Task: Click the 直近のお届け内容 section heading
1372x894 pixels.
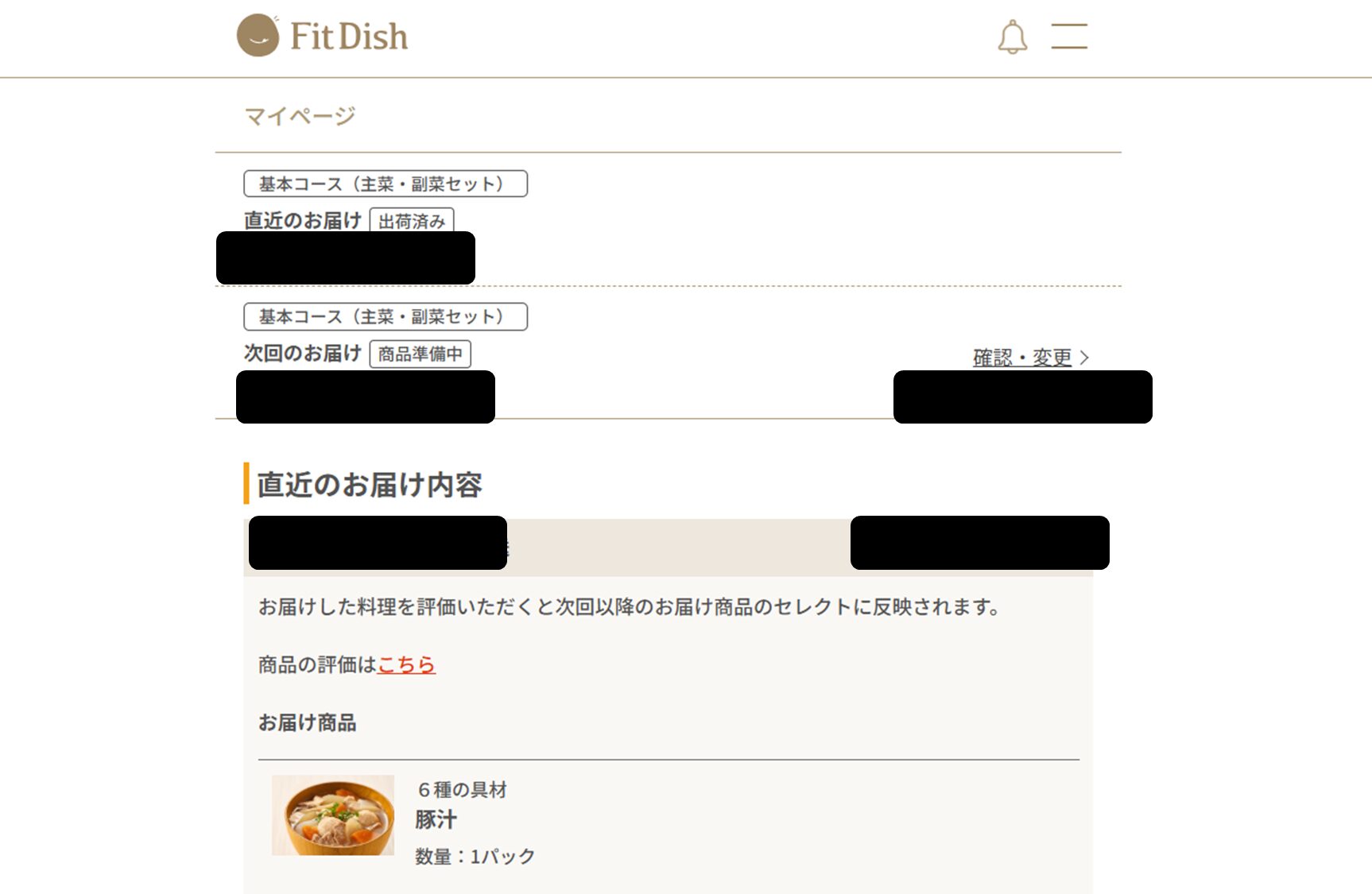Action: click(x=370, y=485)
